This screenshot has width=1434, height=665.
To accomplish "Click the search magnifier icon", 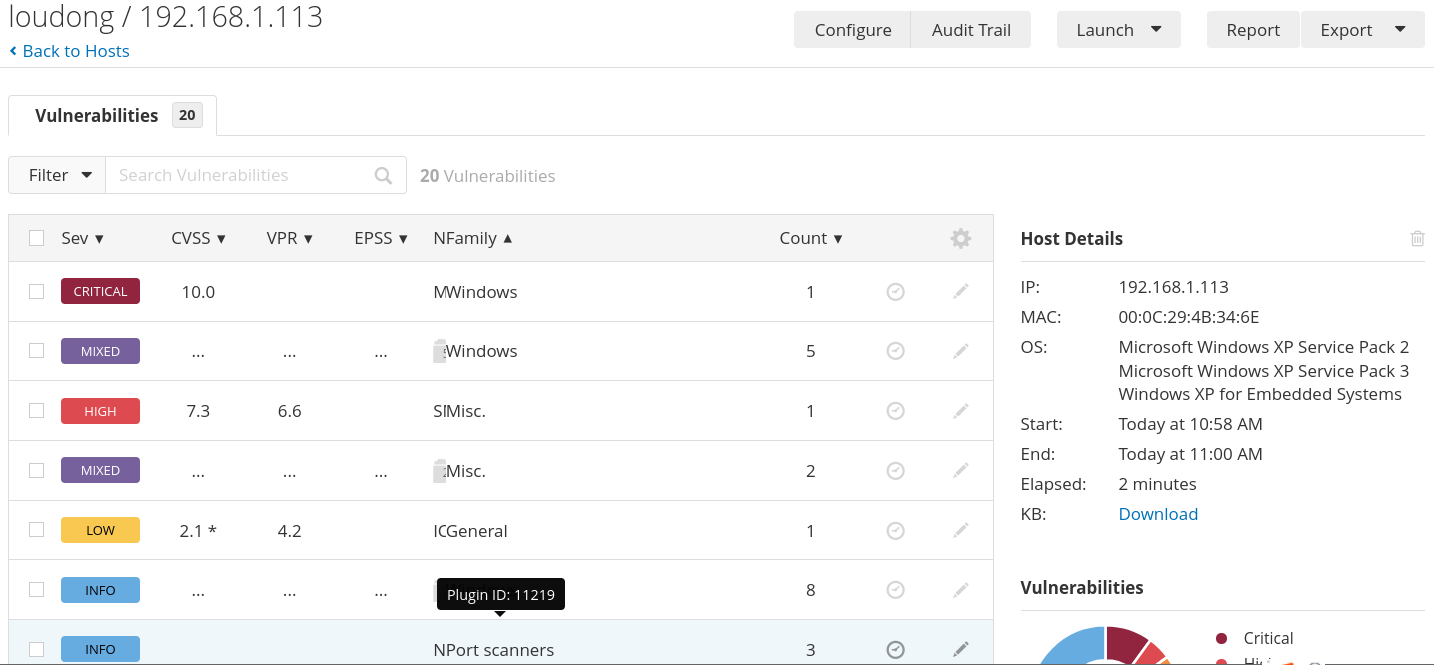I will click(x=383, y=175).
